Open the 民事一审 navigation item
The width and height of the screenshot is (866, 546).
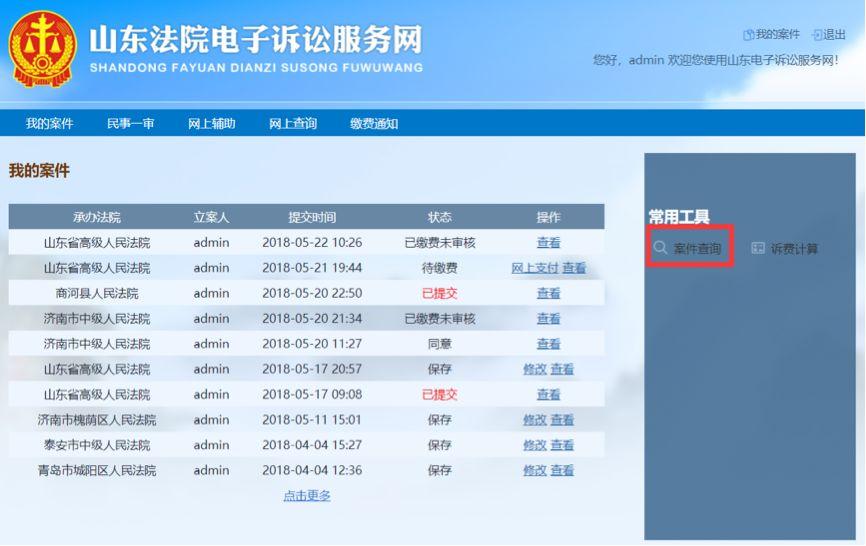click(x=130, y=123)
